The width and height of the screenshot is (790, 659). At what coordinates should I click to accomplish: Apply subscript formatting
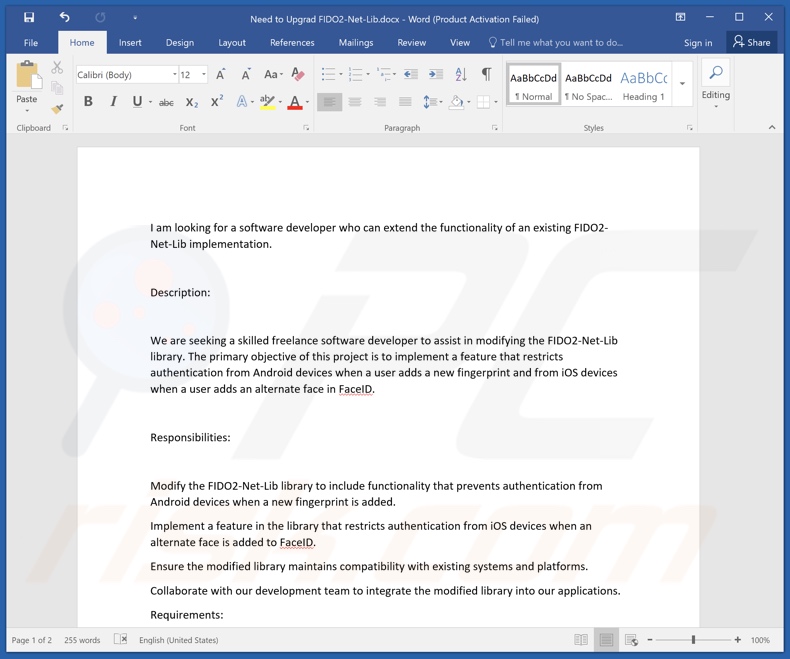[191, 102]
